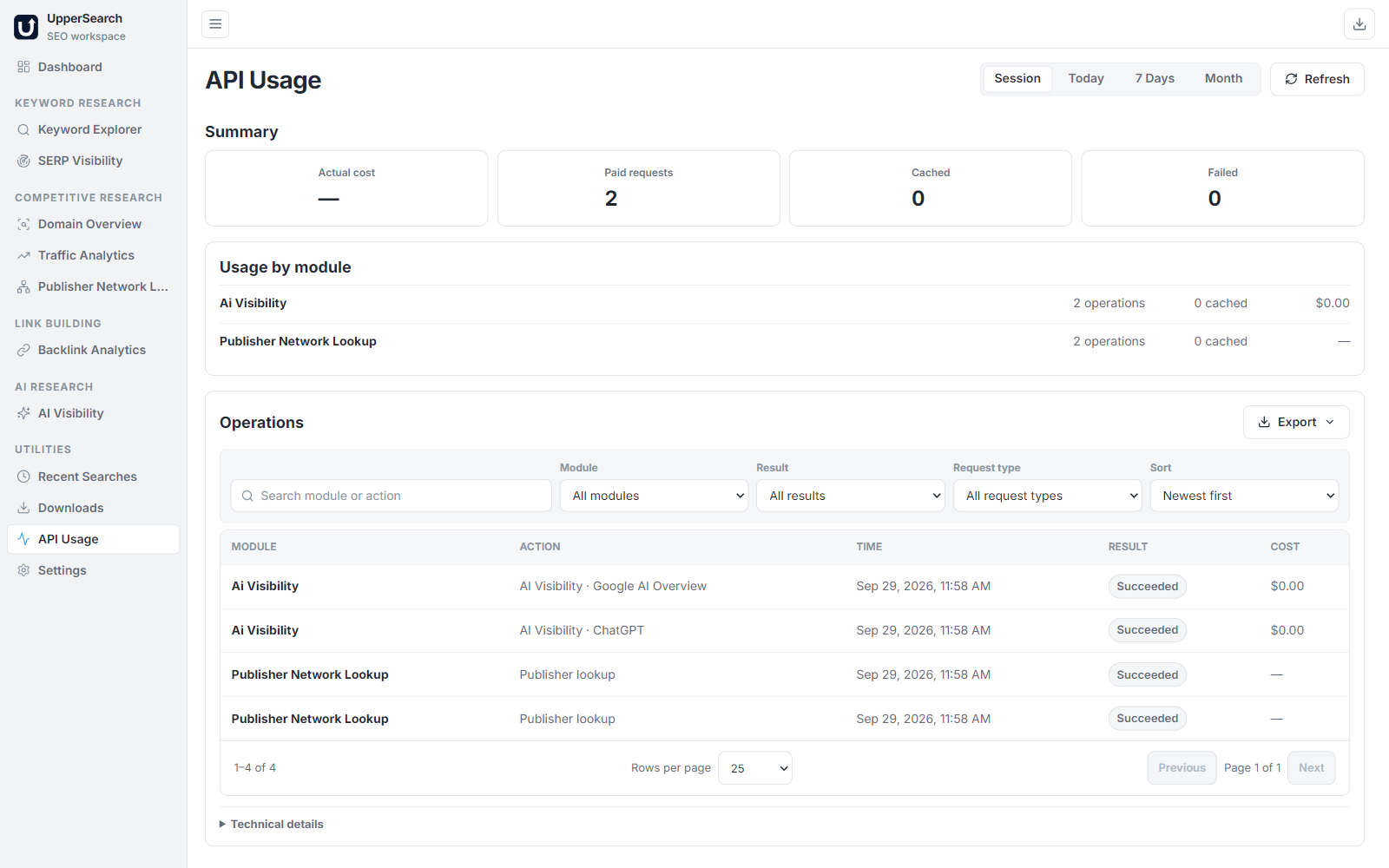Switch to the Month time range
Viewport: 1389px width, 868px height.
(1223, 78)
